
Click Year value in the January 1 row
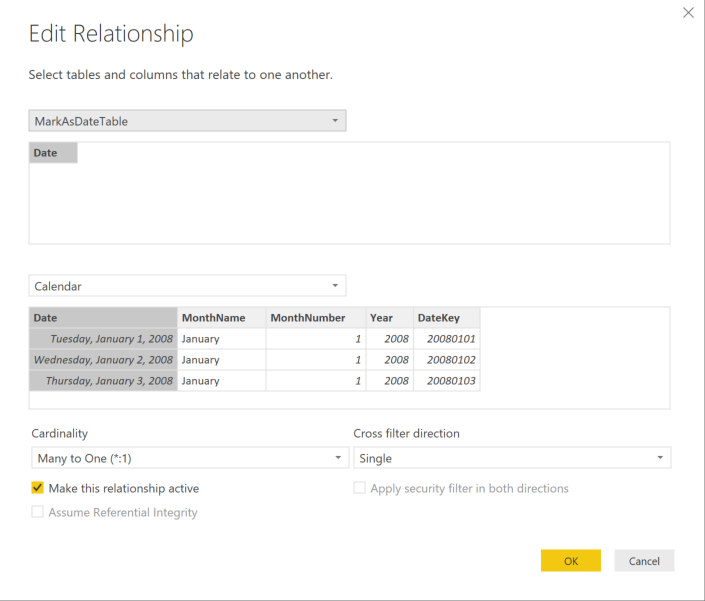point(389,338)
